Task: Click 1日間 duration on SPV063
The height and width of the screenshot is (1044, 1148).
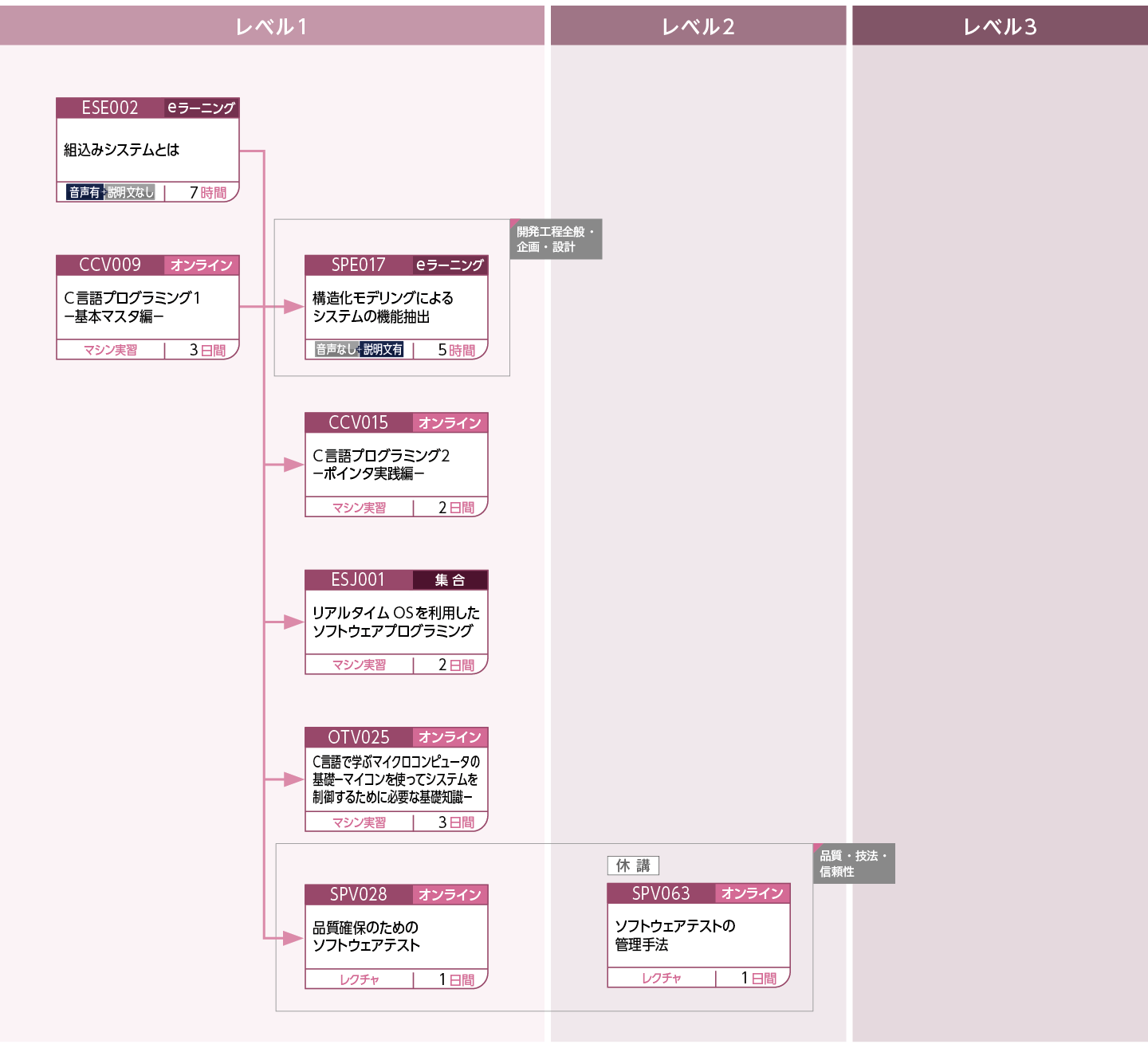Action: pyautogui.click(x=758, y=978)
